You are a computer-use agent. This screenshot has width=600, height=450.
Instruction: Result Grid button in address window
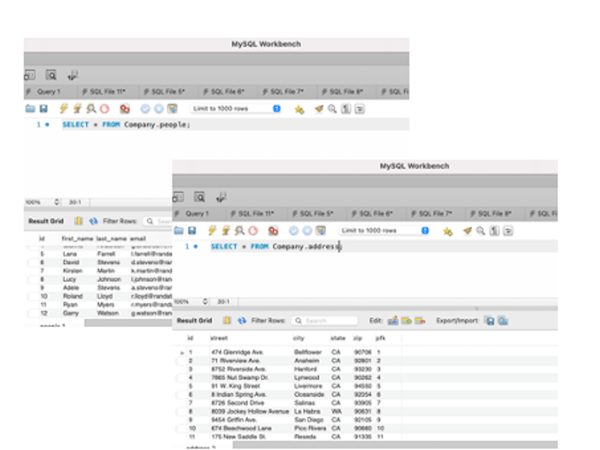pos(194,321)
